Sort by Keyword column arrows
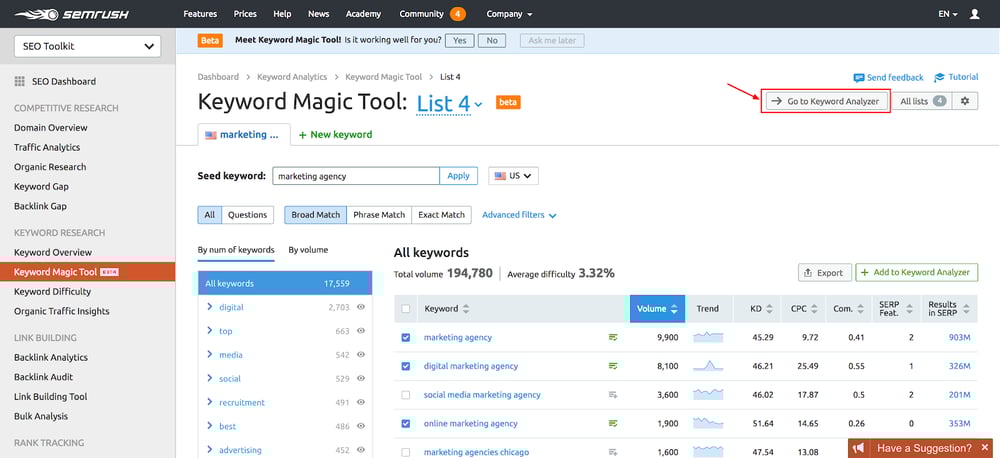 (x=466, y=309)
